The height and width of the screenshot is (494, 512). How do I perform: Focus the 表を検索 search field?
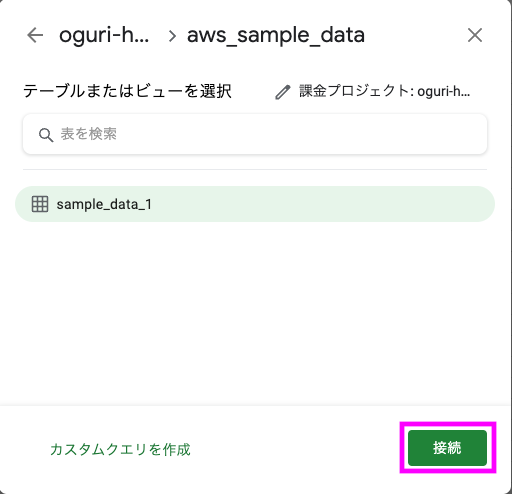(x=255, y=134)
